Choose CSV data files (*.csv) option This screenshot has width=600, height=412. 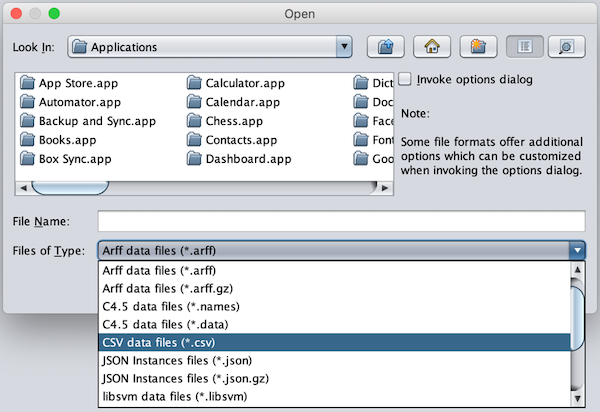point(334,342)
